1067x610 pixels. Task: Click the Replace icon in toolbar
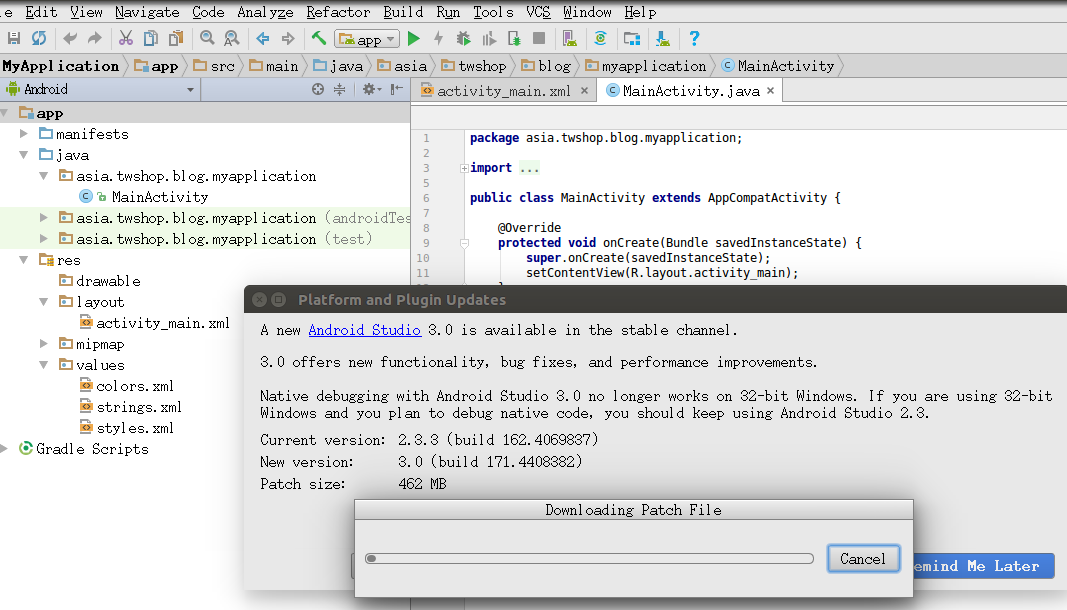coord(231,39)
